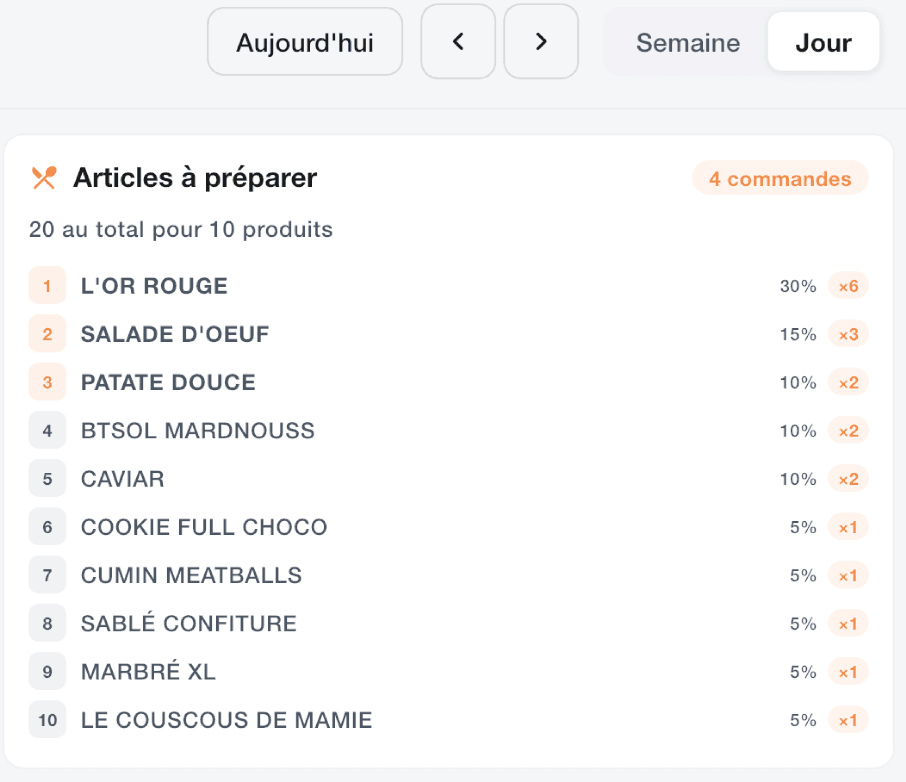This screenshot has height=782, width=906.
Task: Click the rank 1 badge for L'OR ROUGE
Action: [47, 286]
